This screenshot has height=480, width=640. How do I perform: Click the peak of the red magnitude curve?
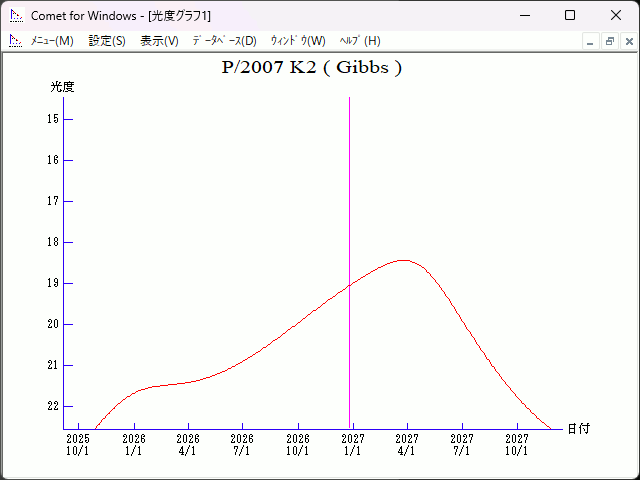(x=403, y=260)
